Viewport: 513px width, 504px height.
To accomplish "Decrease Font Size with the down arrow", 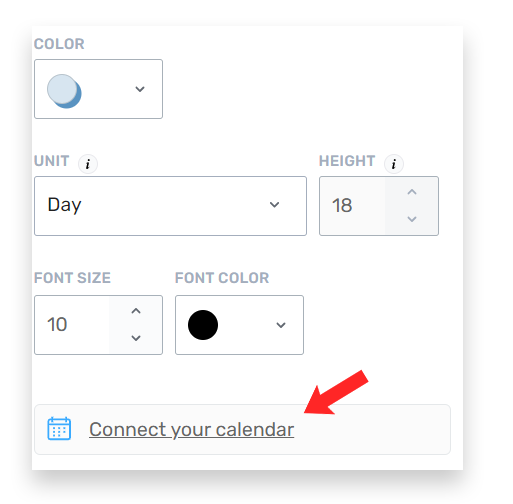I will (x=136, y=338).
